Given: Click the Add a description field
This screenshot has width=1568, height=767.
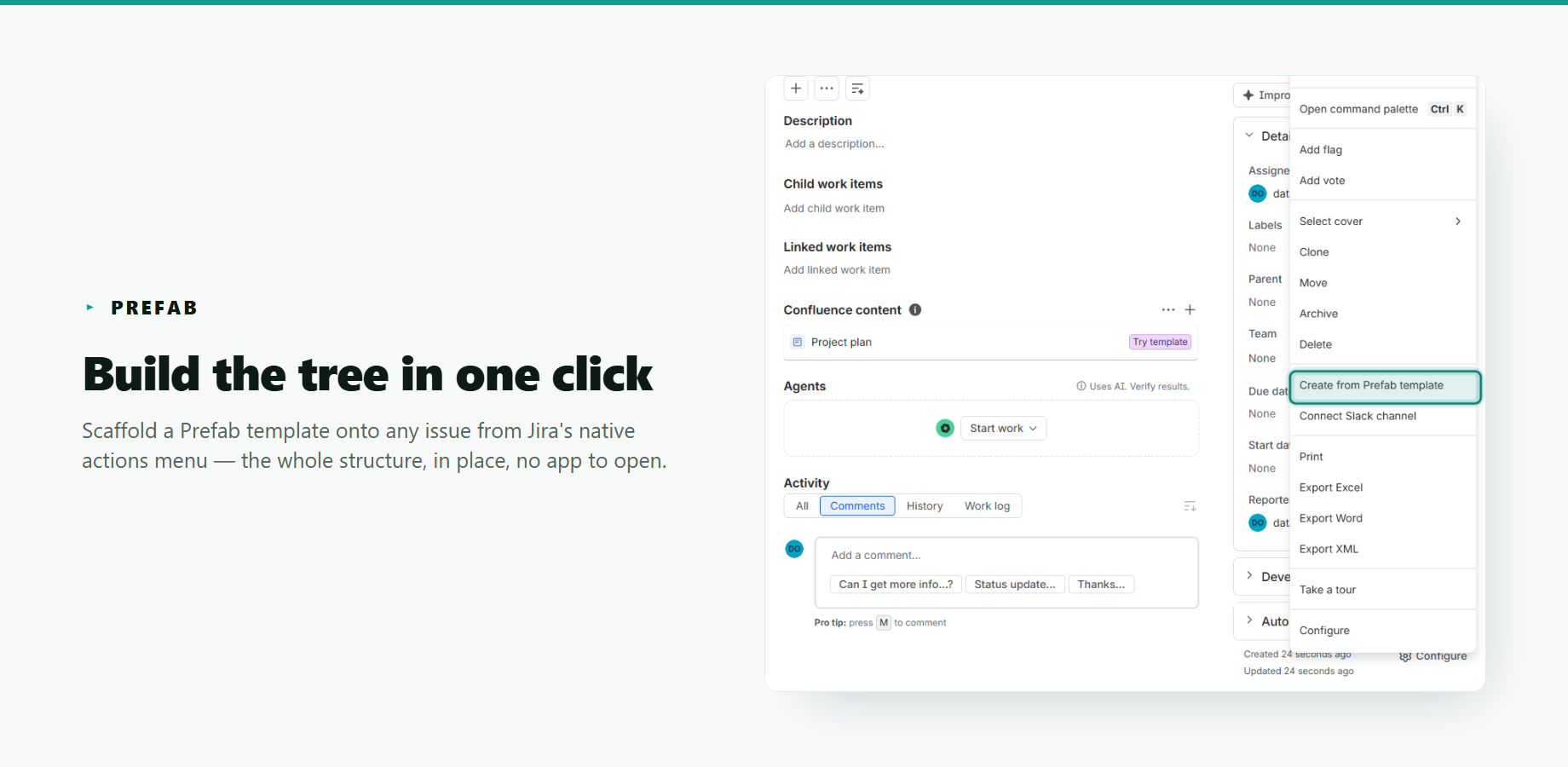Looking at the screenshot, I should 834,144.
